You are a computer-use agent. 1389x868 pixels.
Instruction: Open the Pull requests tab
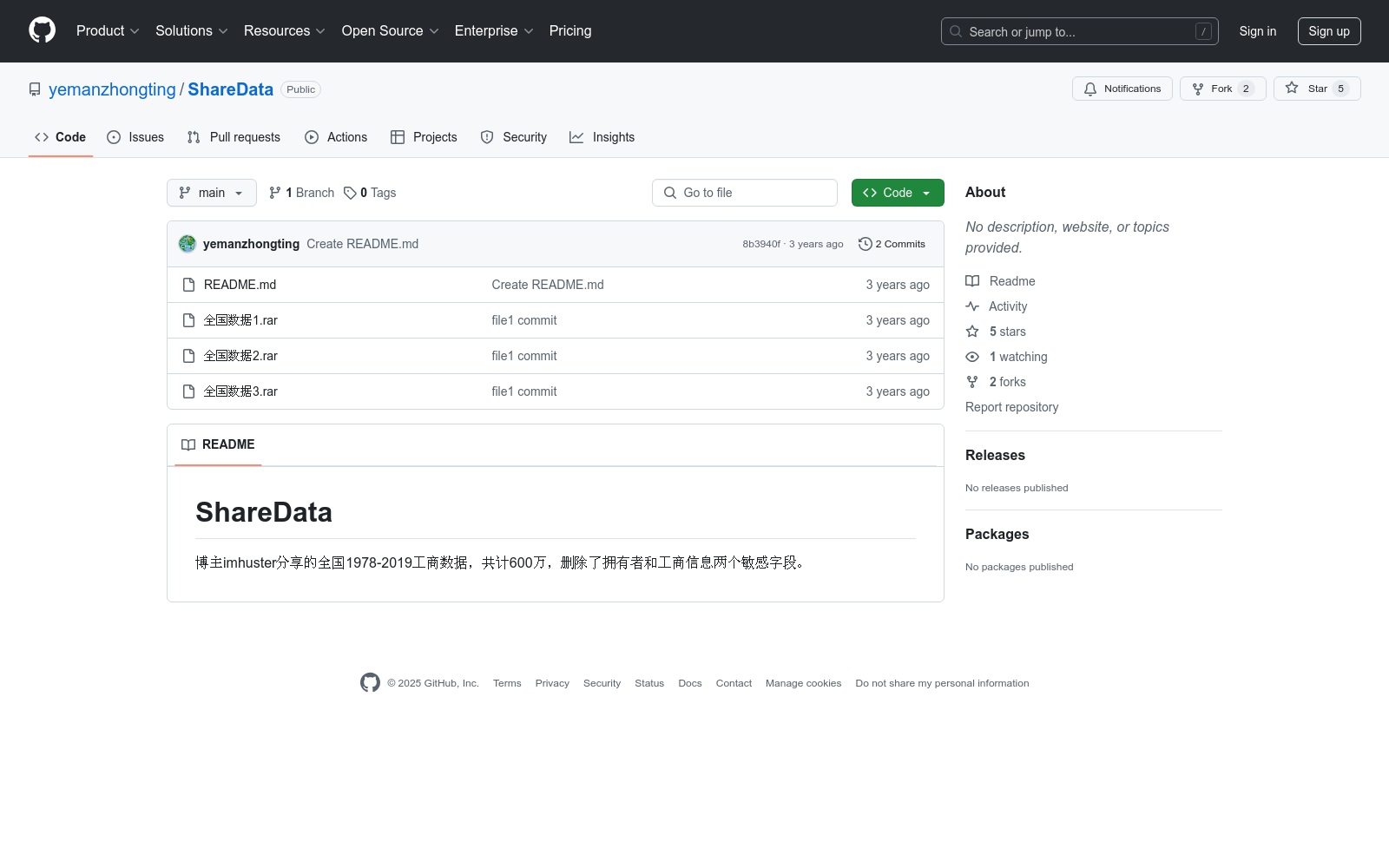click(234, 137)
